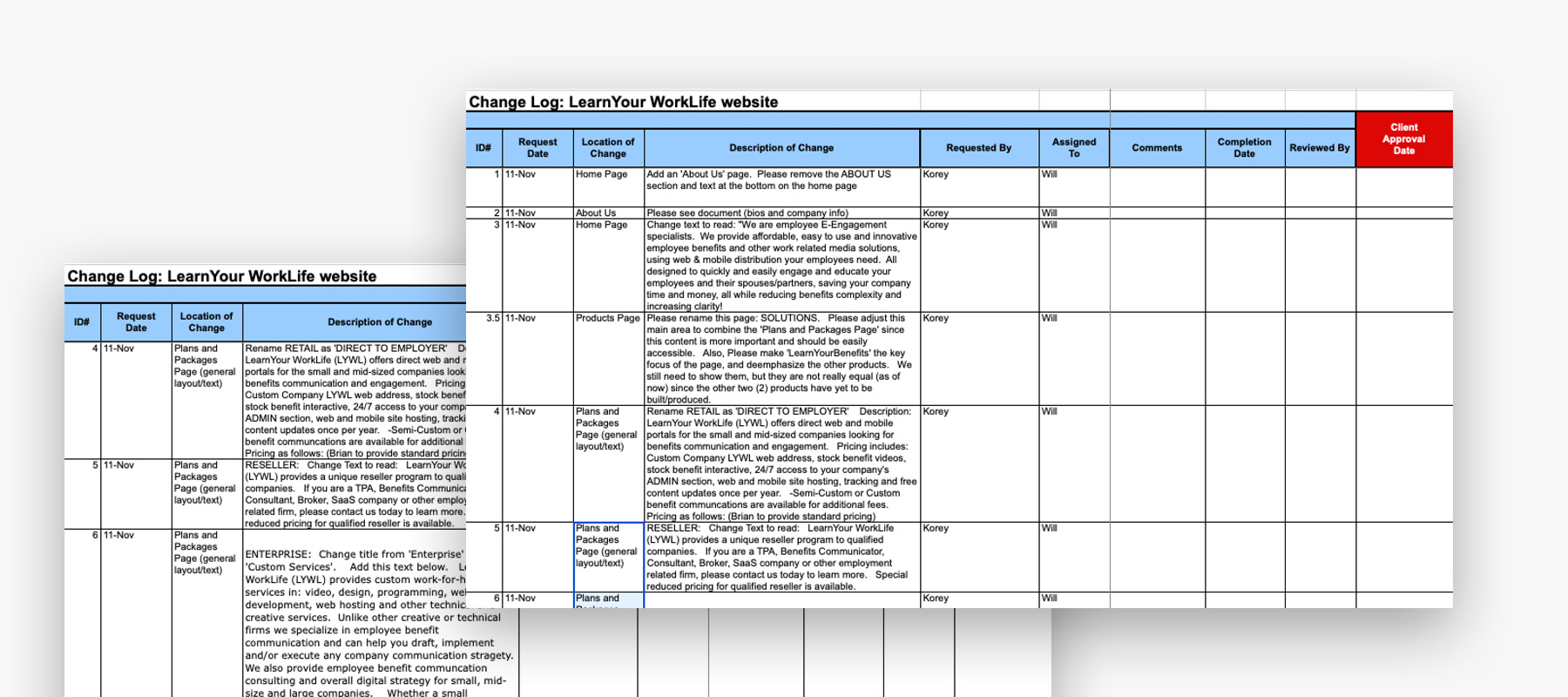Select the "We are employee E-Engagement" description
Image resolution: width=1568 pixels, height=697 pixels.
coord(781,265)
